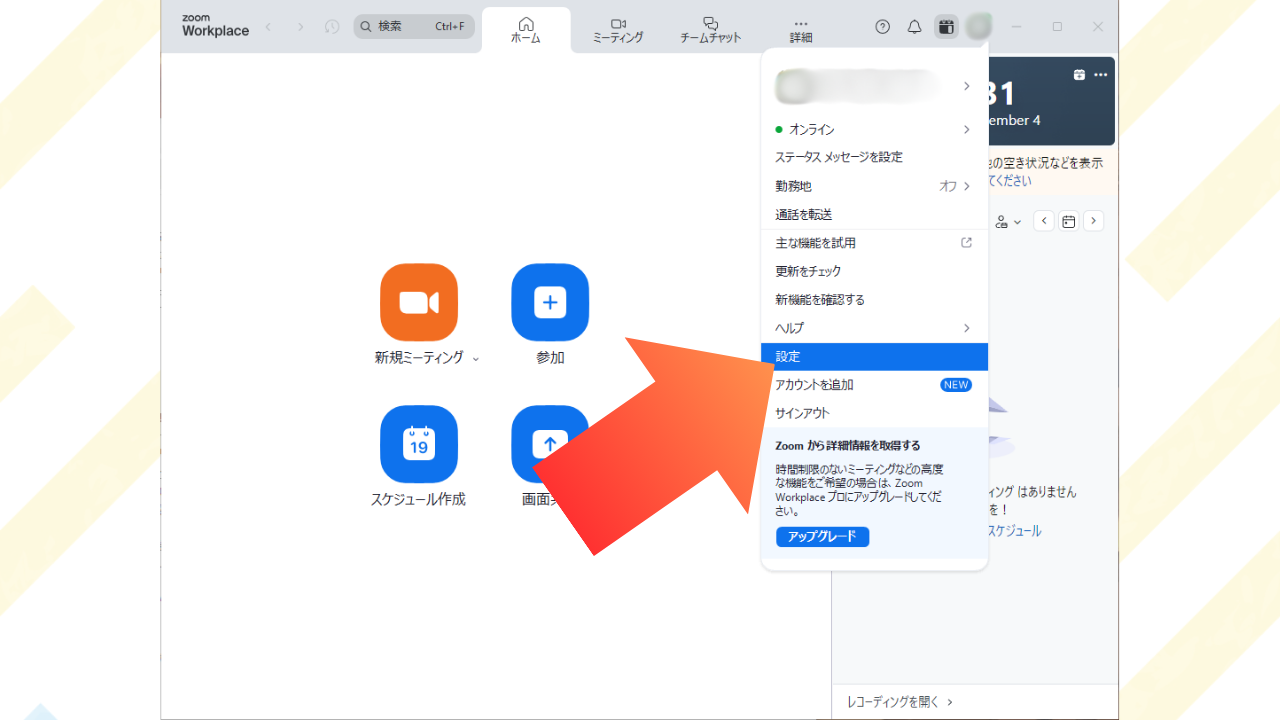Open the Help question mark icon in title bar
The image size is (1280, 720).
point(882,27)
